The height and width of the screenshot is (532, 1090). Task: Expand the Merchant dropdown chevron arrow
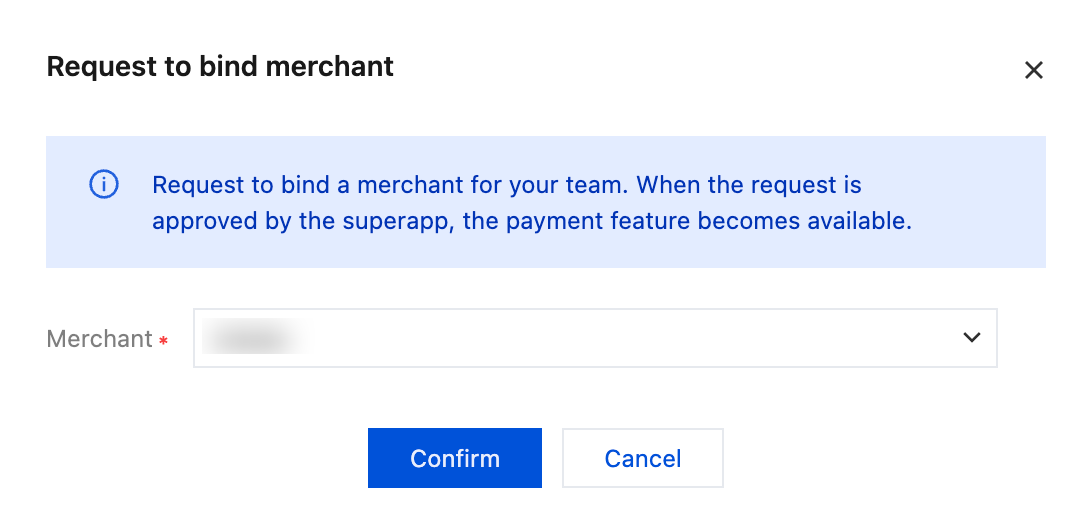(x=971, y=338)
